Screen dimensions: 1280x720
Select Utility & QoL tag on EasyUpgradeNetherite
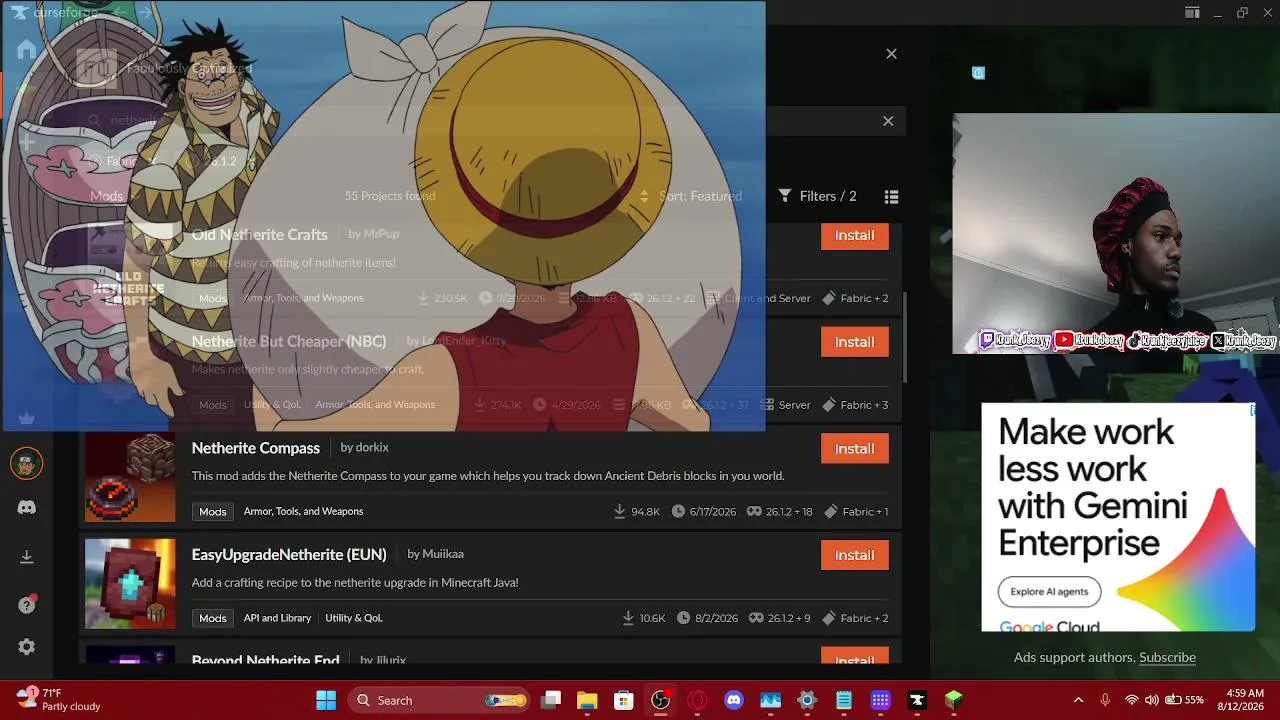[x=354, y=618]
